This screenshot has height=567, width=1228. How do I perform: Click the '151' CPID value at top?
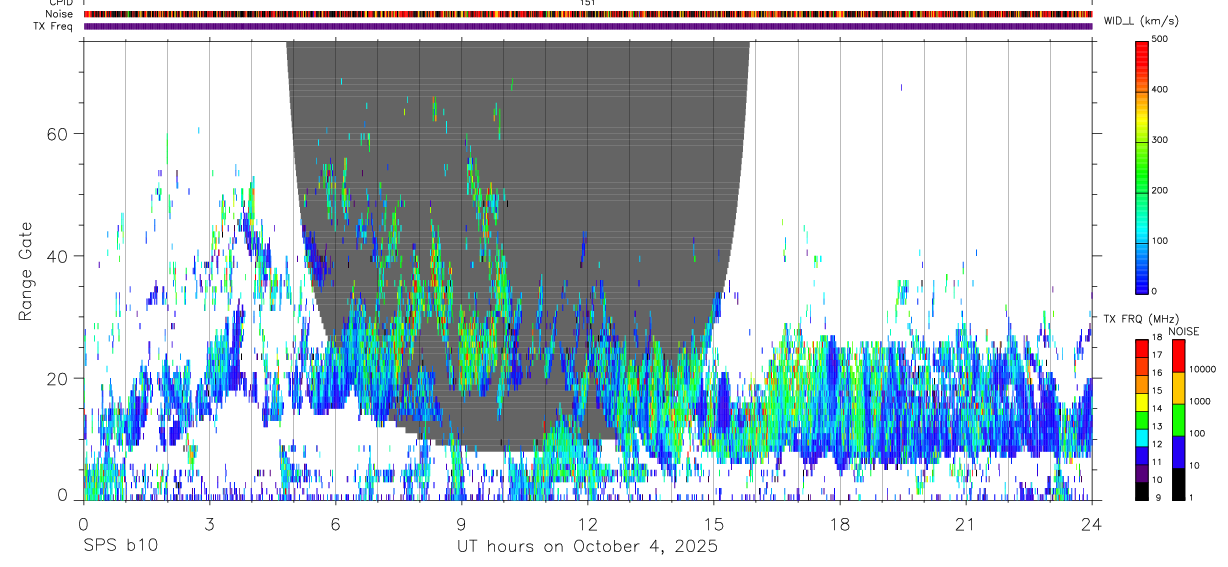[587, 3]
